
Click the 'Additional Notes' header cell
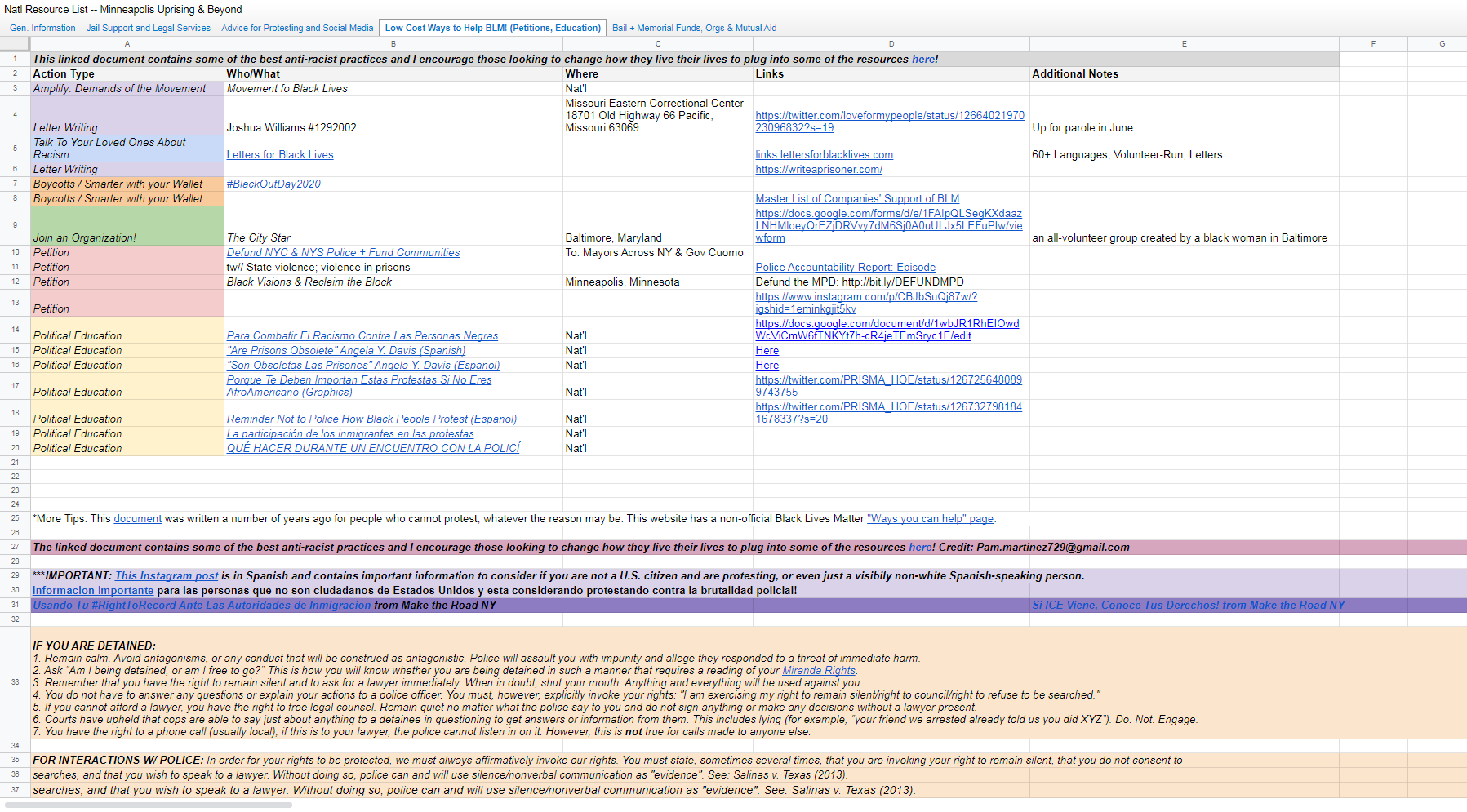click(1185, 74)
